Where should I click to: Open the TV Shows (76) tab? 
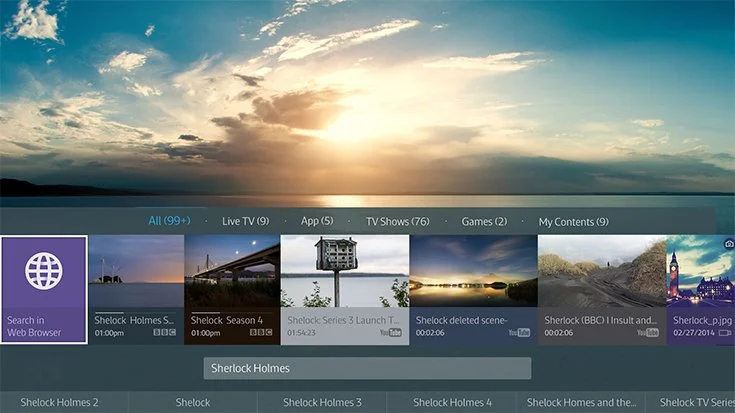pos(398,221)
